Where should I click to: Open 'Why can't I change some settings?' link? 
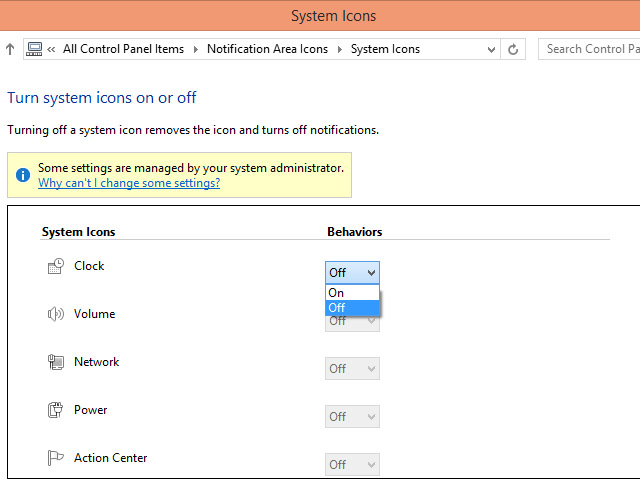pyautogui.click(x=129, y=183)
